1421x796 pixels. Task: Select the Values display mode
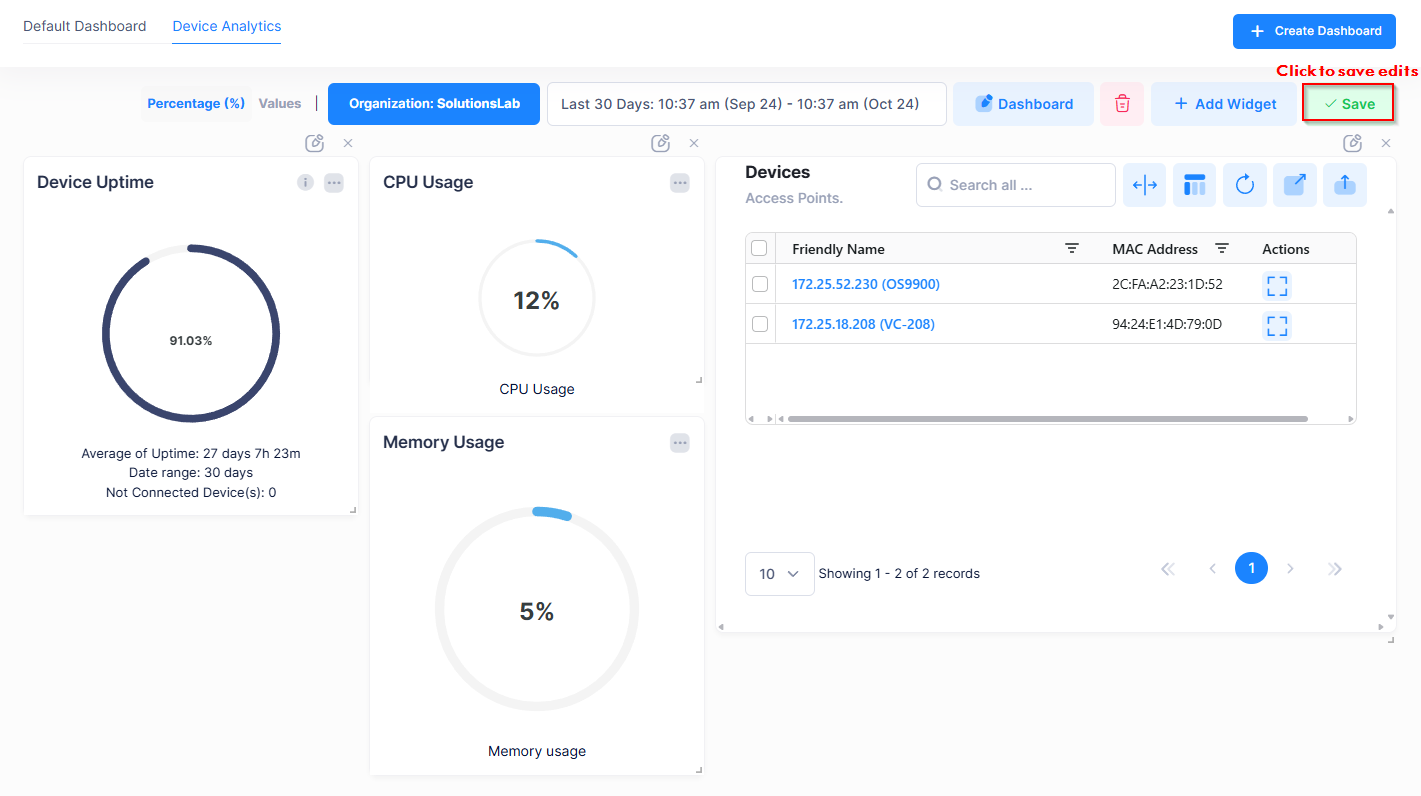coord(280,104)
